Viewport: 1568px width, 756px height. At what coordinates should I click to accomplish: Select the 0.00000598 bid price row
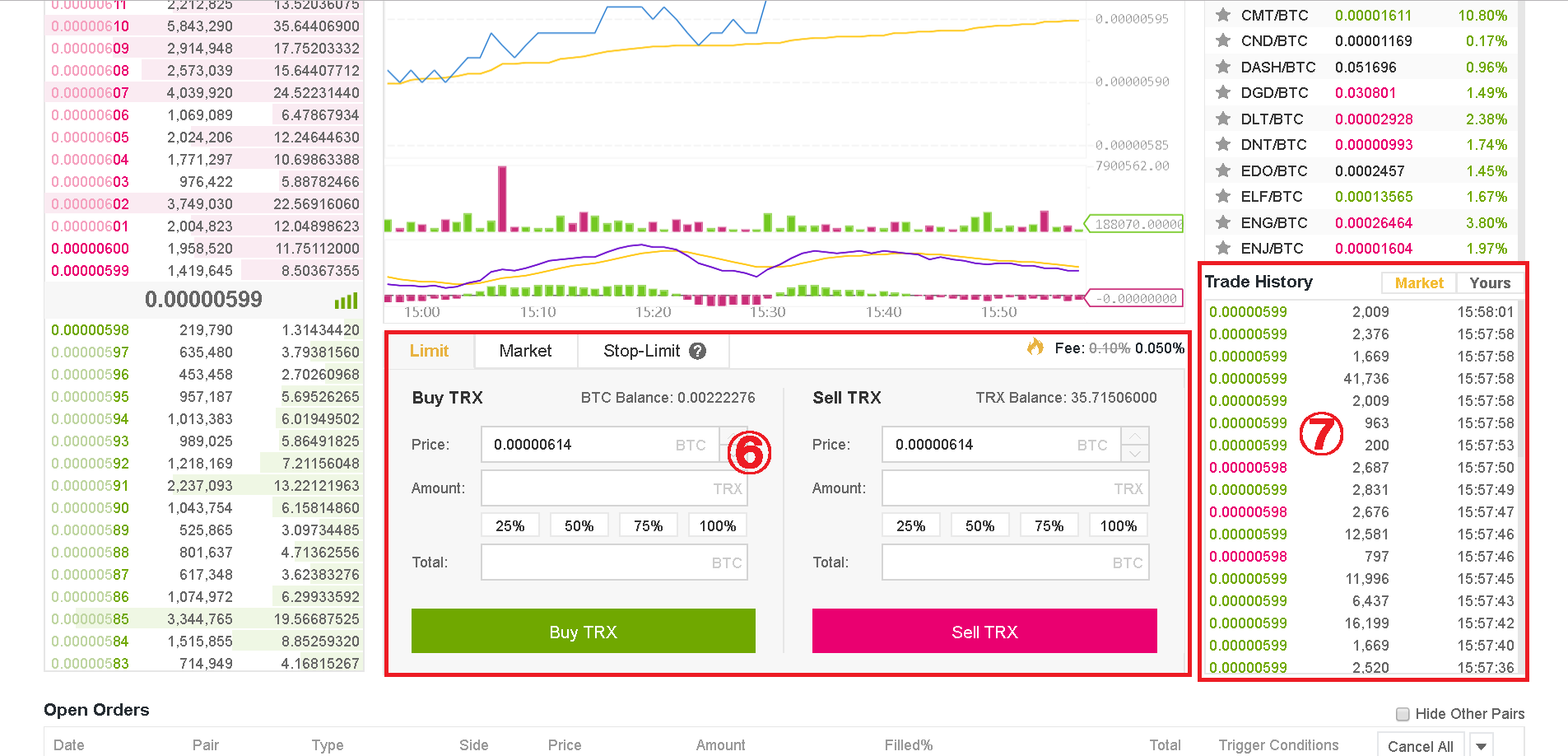[204, 330]
